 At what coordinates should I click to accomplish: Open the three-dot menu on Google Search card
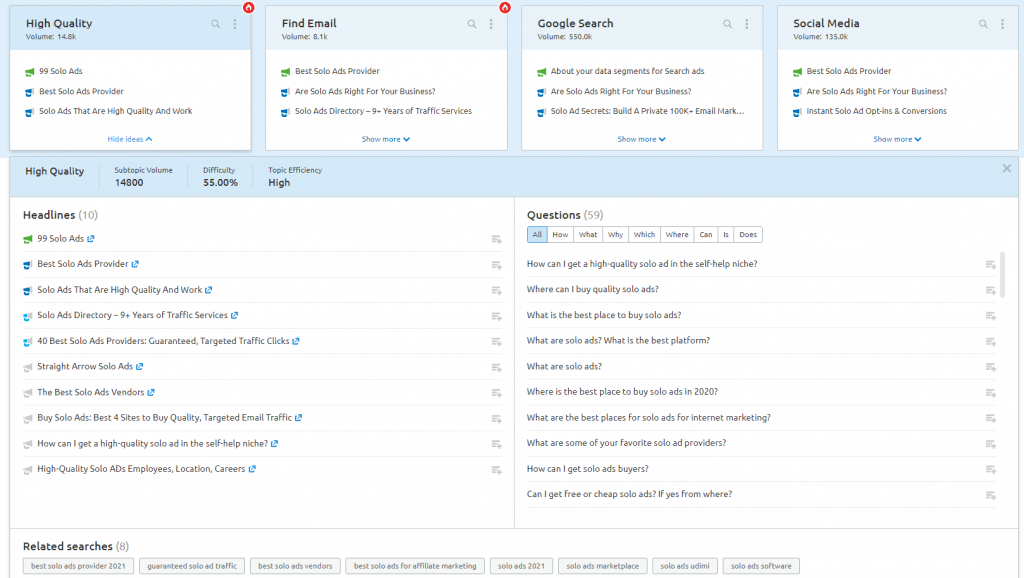747,24
